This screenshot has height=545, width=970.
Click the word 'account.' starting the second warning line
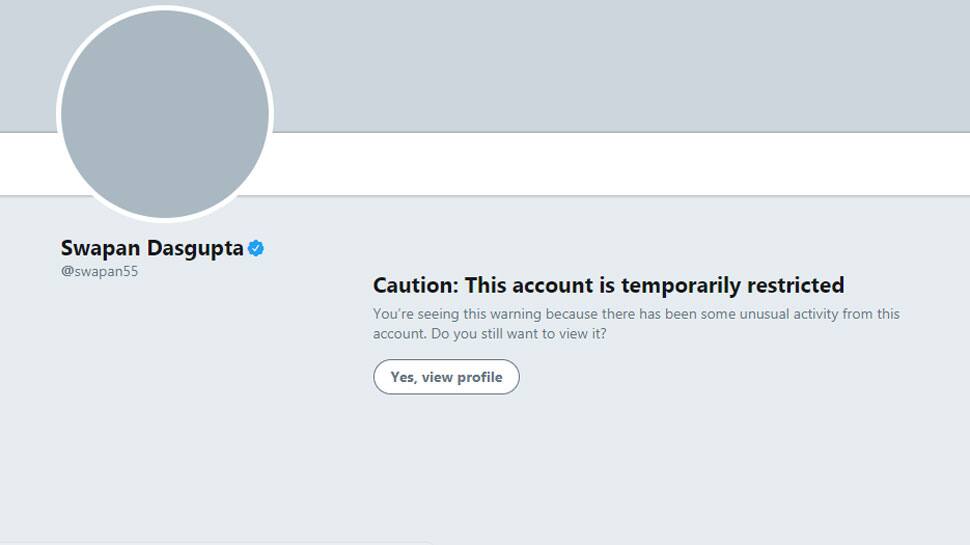coord(400,333)
